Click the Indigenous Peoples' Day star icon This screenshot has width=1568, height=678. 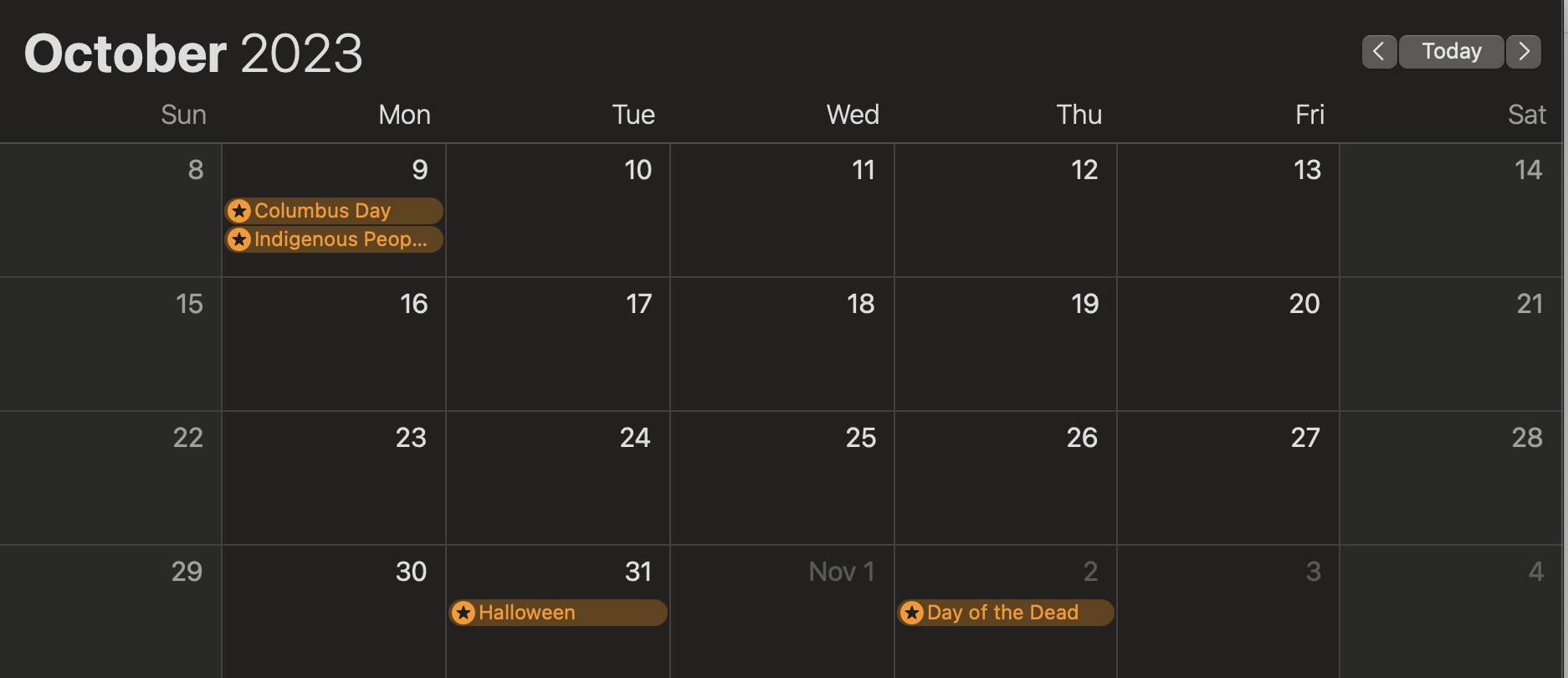click(239, 239)
